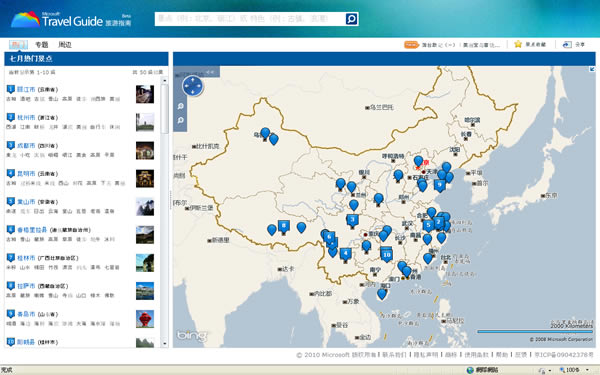The width and height of the screenshot is (600, 375).
Task: Open the 联系我们 footer link
Action: [394, 355]
